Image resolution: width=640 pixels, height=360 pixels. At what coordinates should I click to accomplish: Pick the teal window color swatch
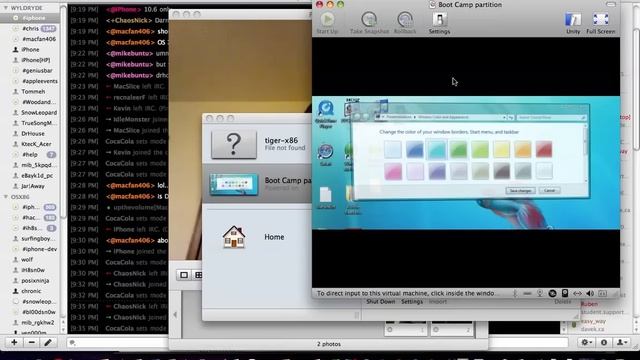[x=436, y=149]
